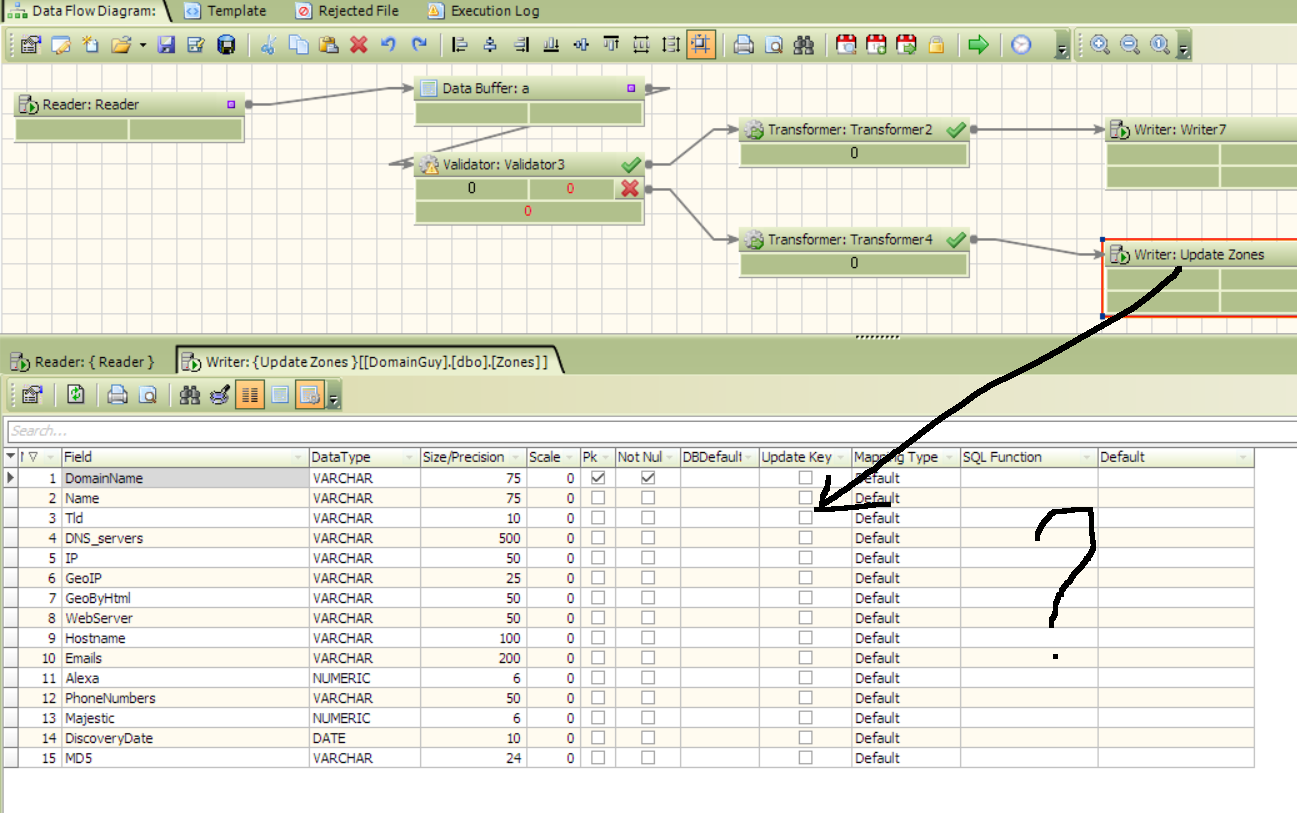Click the new document star icon
Viewport: 1297px width, 813px height.
point(91,45)
